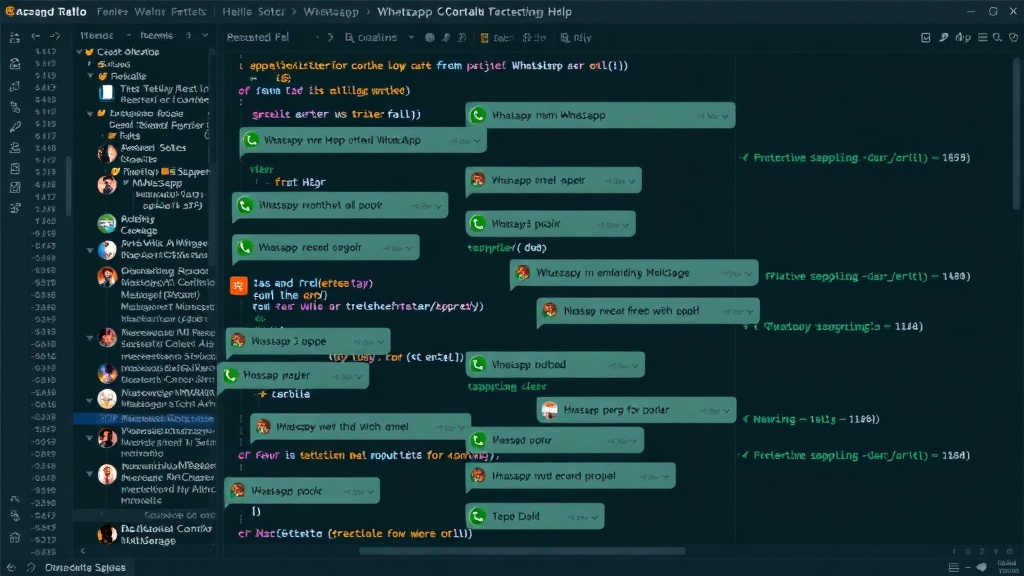Open the chevron on the 'Whatapy we Hop ofted WhatsApp' bubble
This screenshot has width=1024, height=576.
pyautogui.click(x=477, y=141)
